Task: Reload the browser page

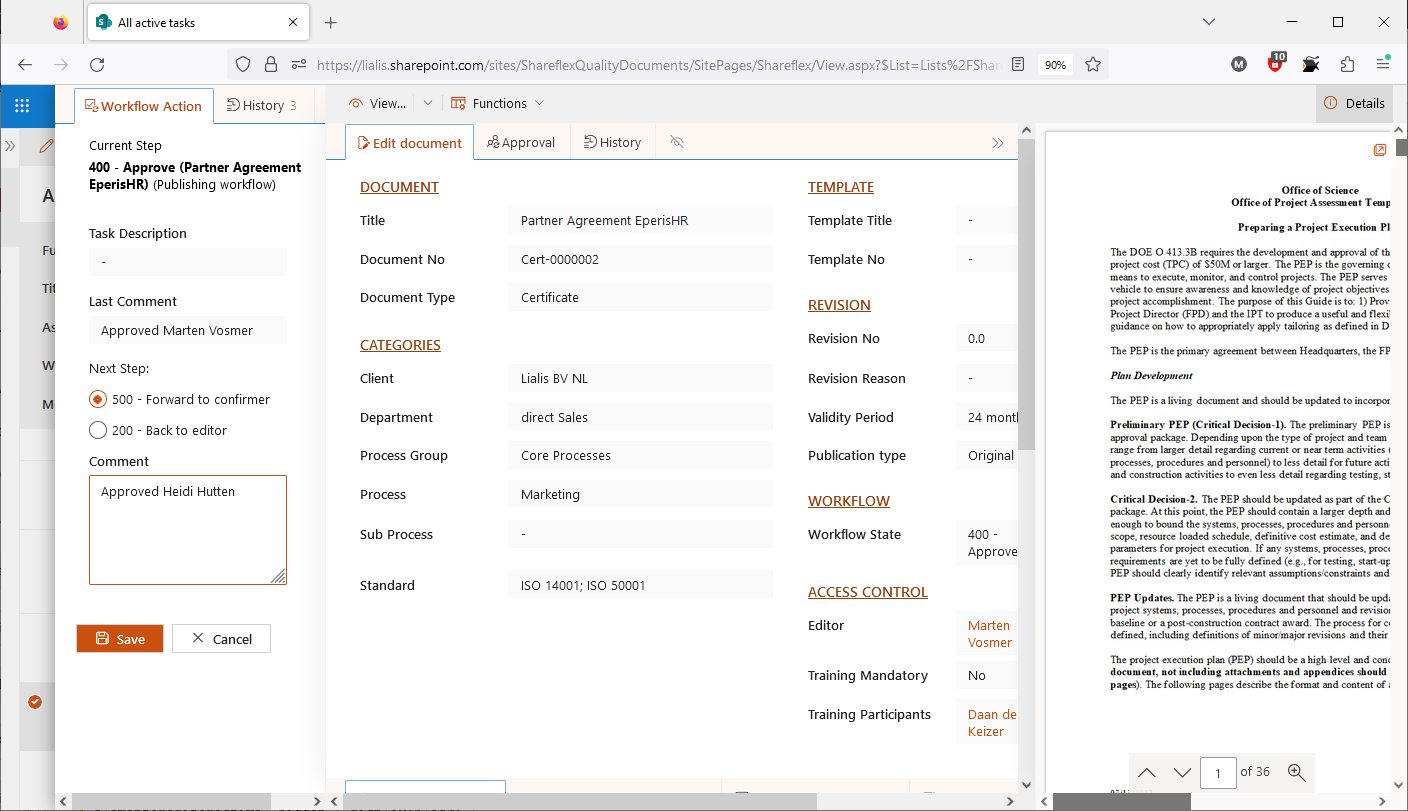Action: (97, 64)
